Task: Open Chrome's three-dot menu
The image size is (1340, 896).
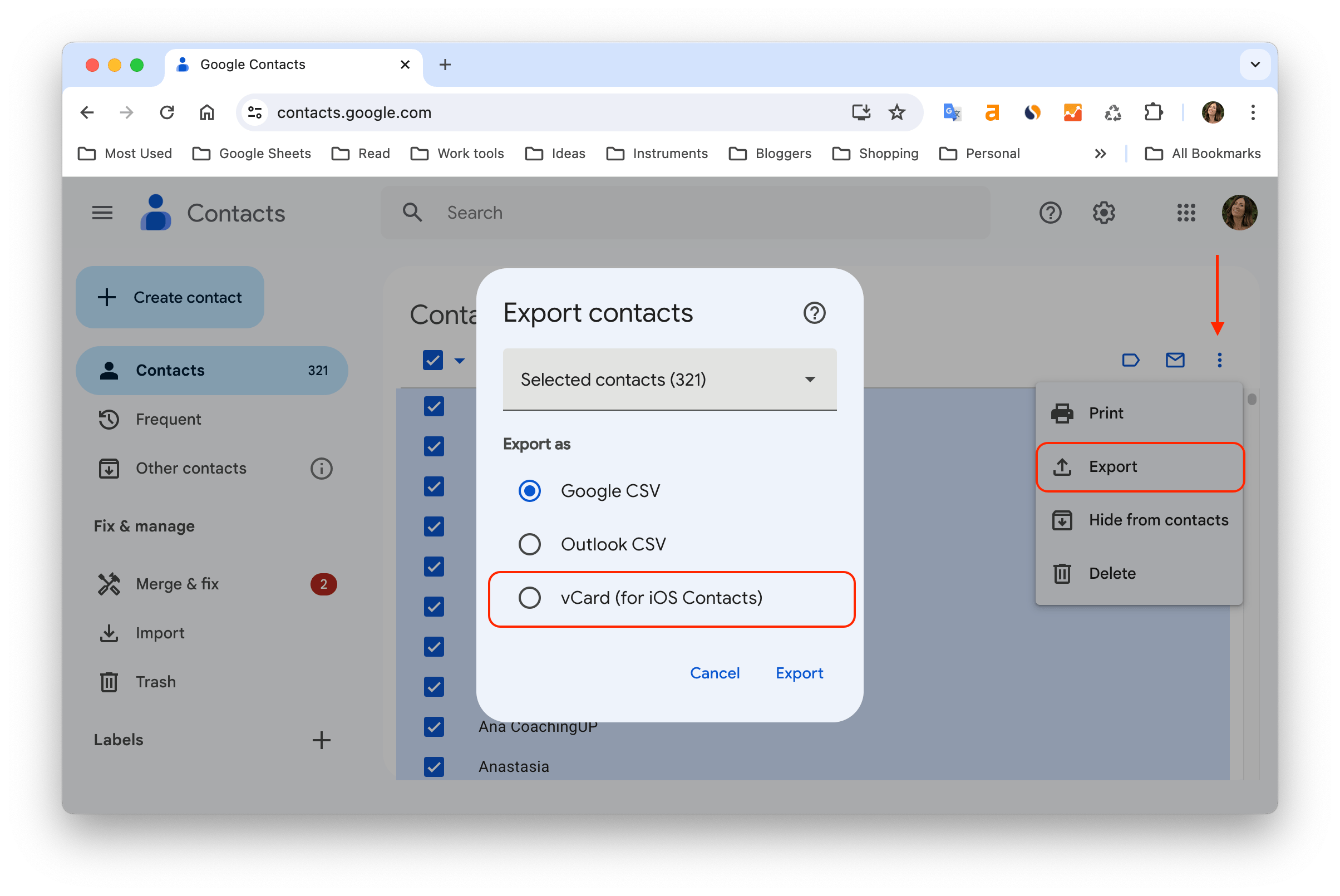Action: [x=1253, y=112]
